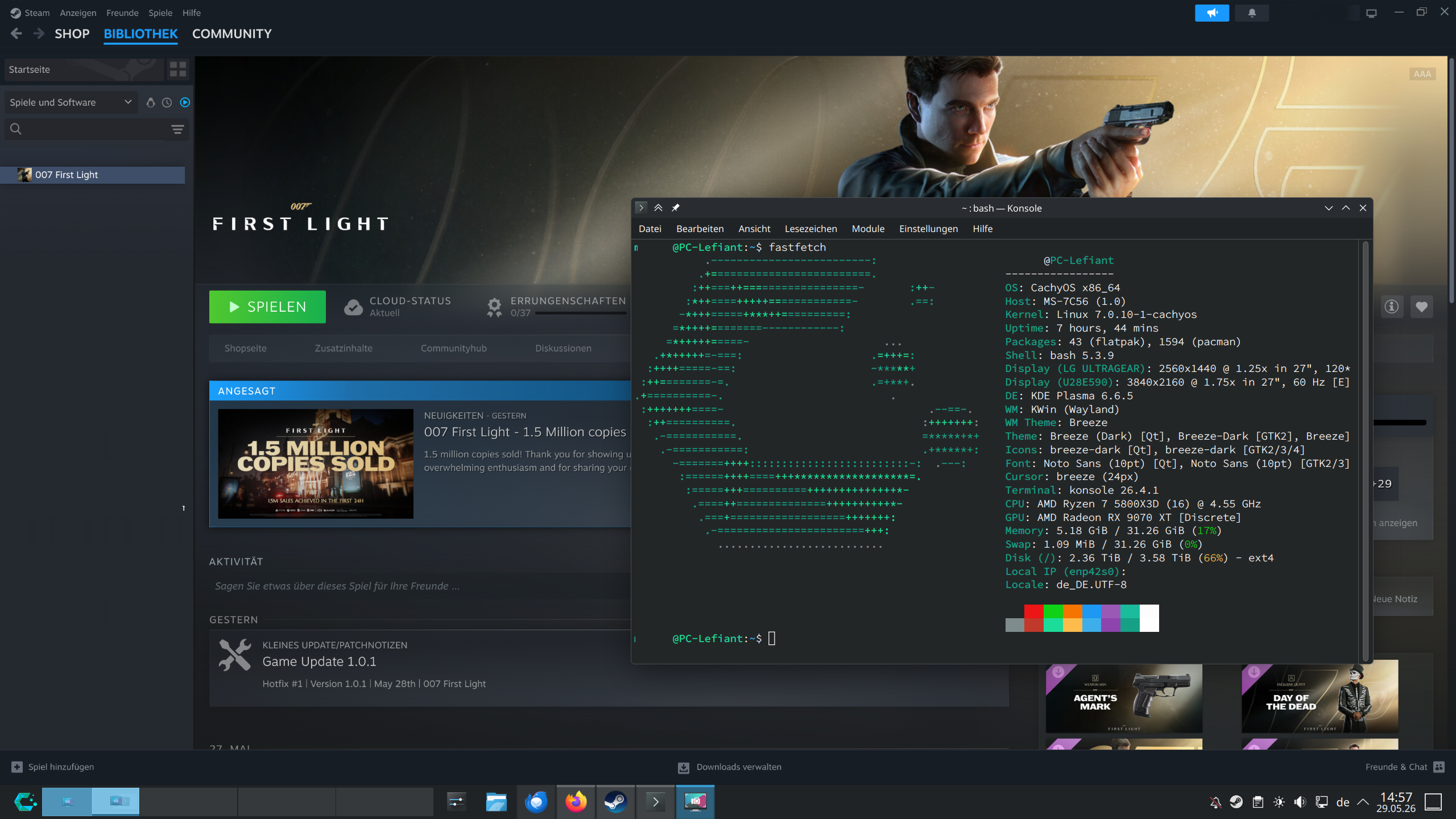The height and width of the screenshot is (819, 1456).
Task: Open the 1.5 Million copies news headline
Action: (x=525, y=432)
